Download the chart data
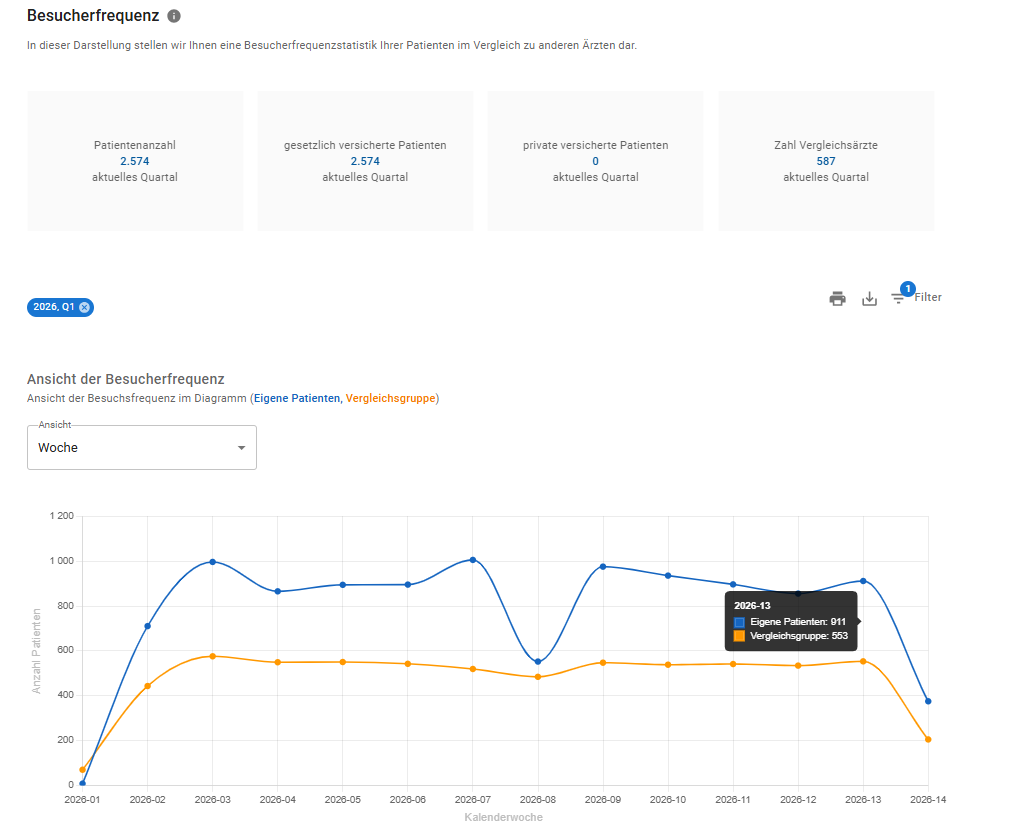The width and height of the screenshot is (1030, 836). 869,299
